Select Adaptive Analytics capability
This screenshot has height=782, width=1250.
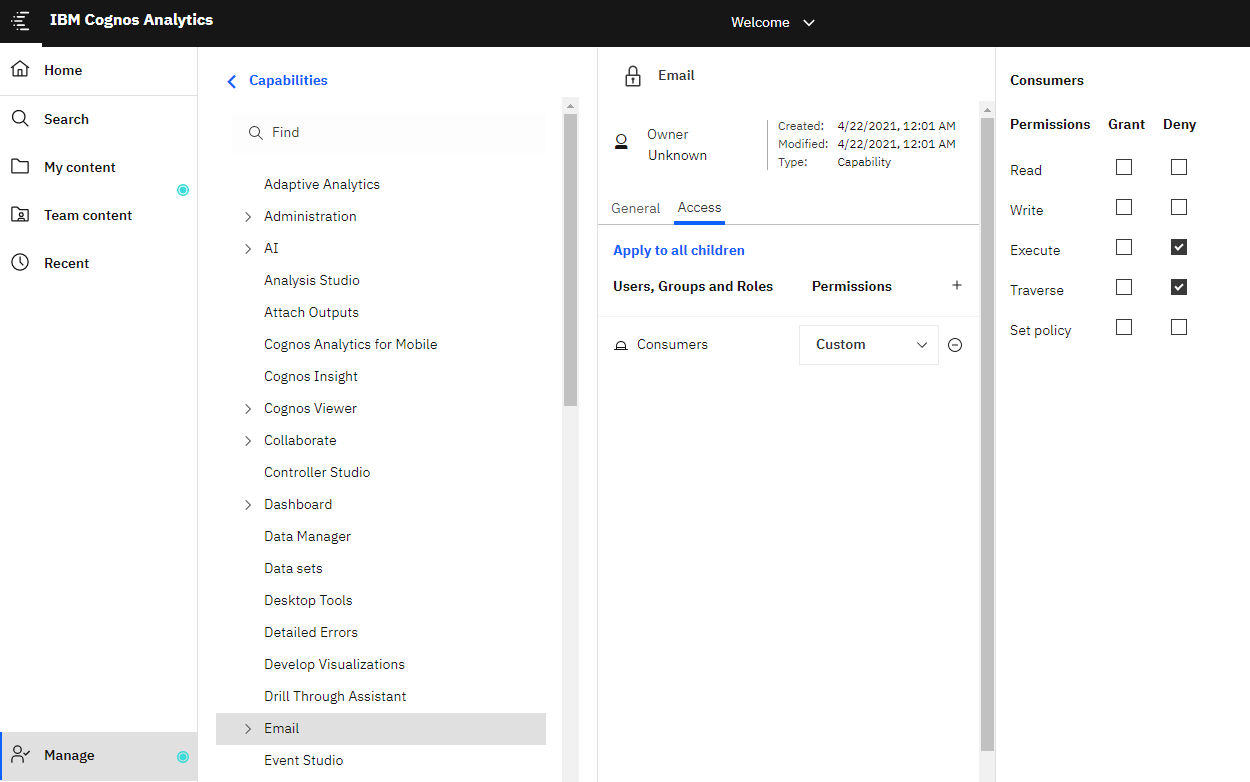point(322,184)
